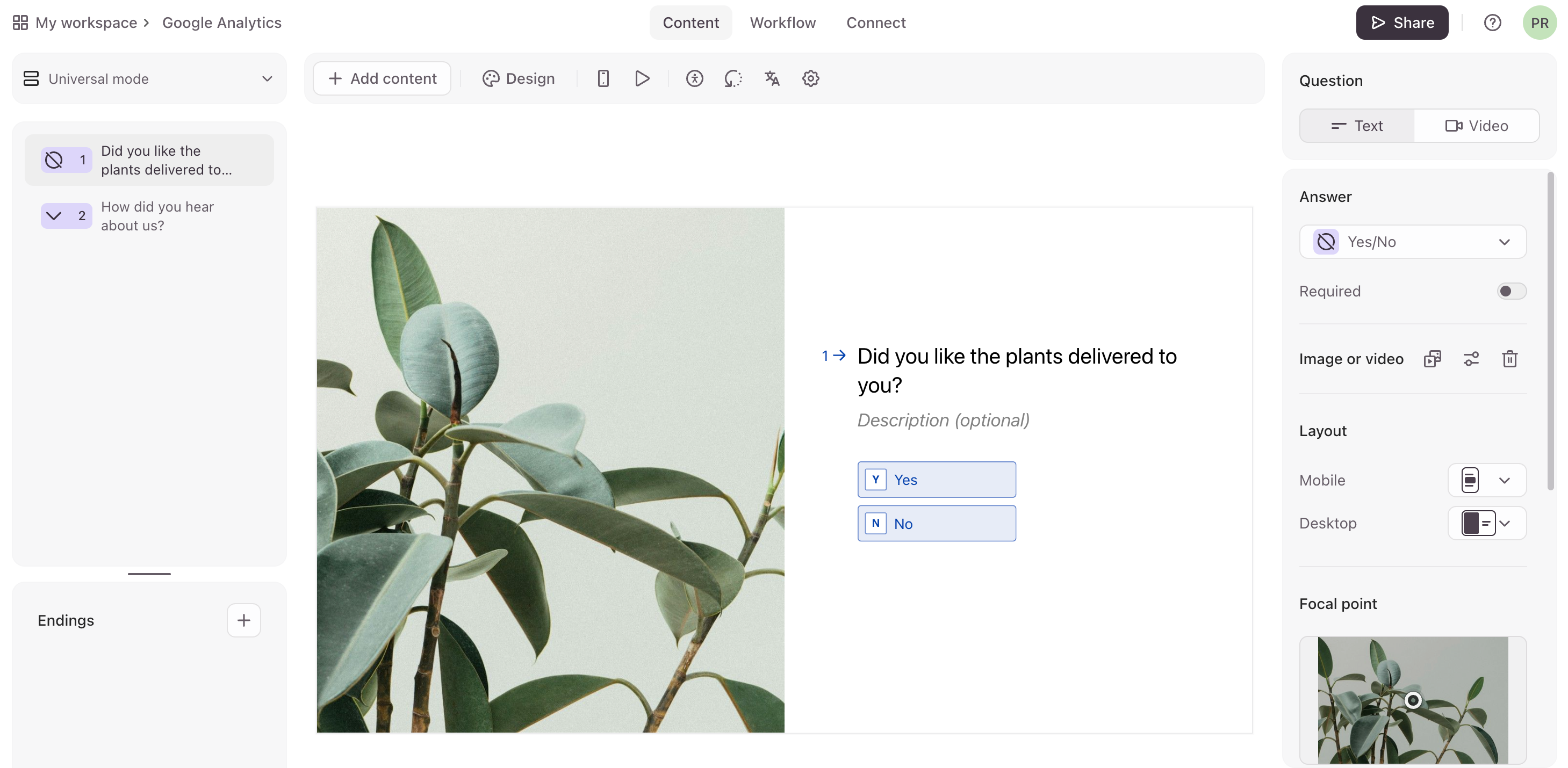This screenshot has height=768, width=1568.
Task: Switch question type to Video
Action: pos(1476,126)
